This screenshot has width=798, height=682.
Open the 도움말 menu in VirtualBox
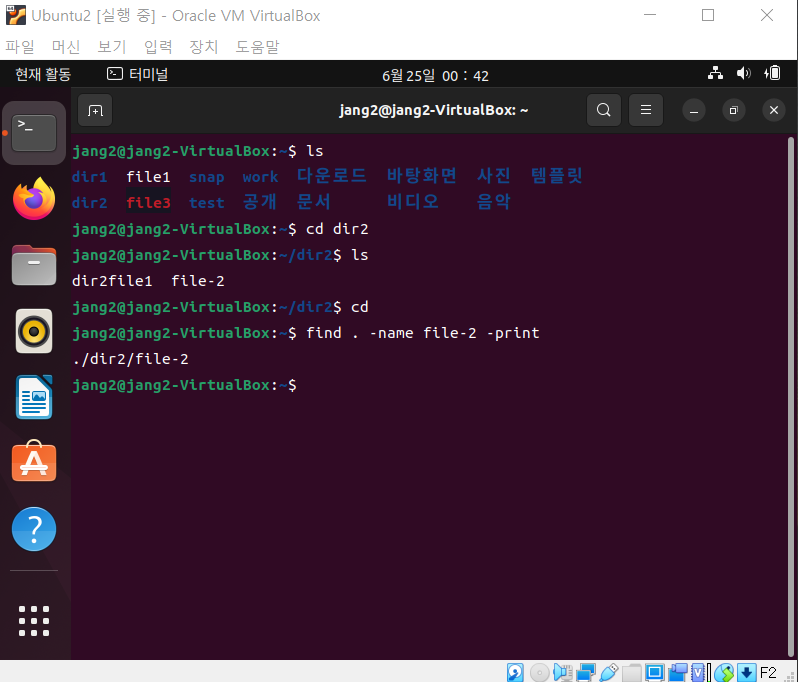point(257,47)
